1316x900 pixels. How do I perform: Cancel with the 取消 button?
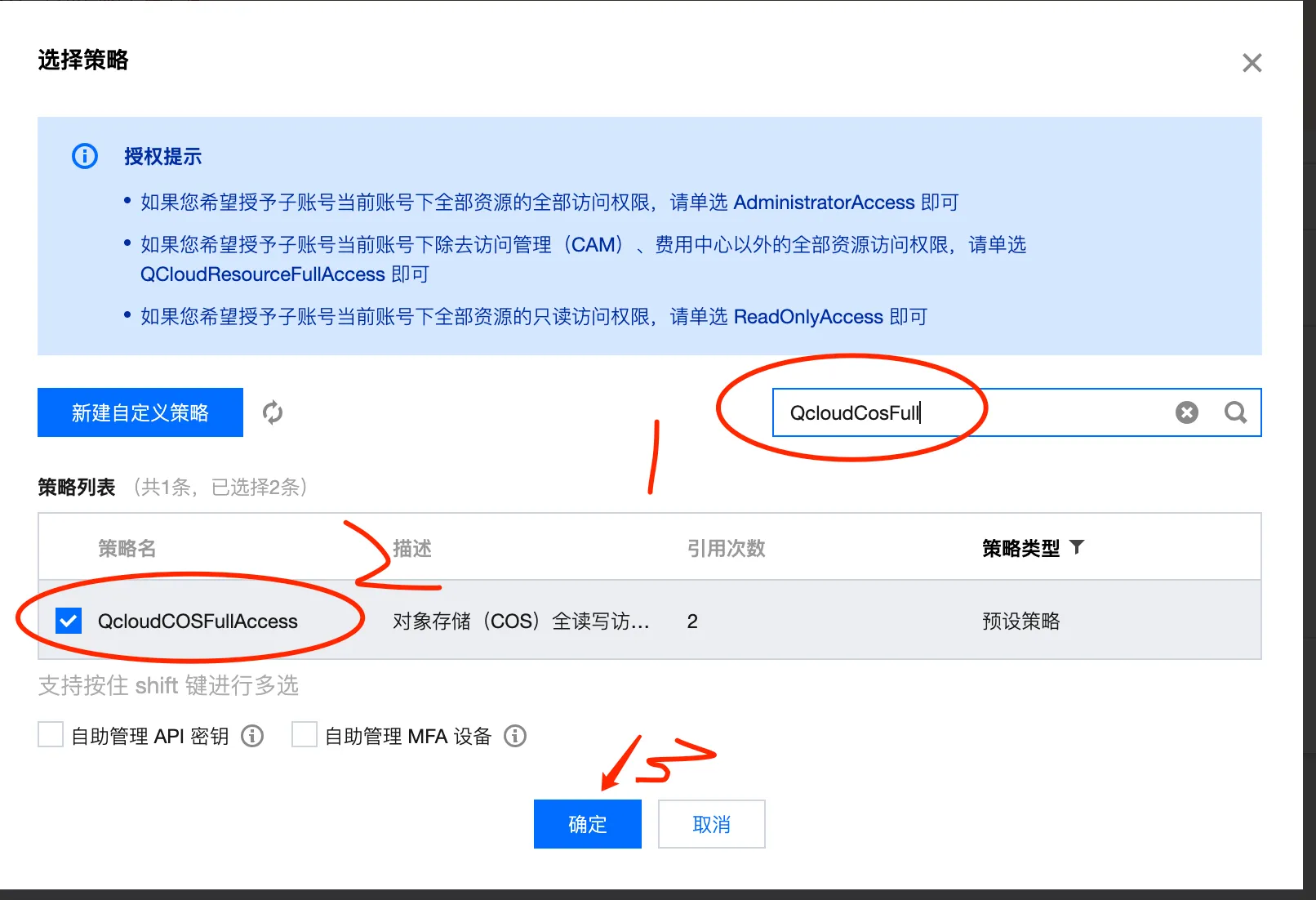(712, 824)
